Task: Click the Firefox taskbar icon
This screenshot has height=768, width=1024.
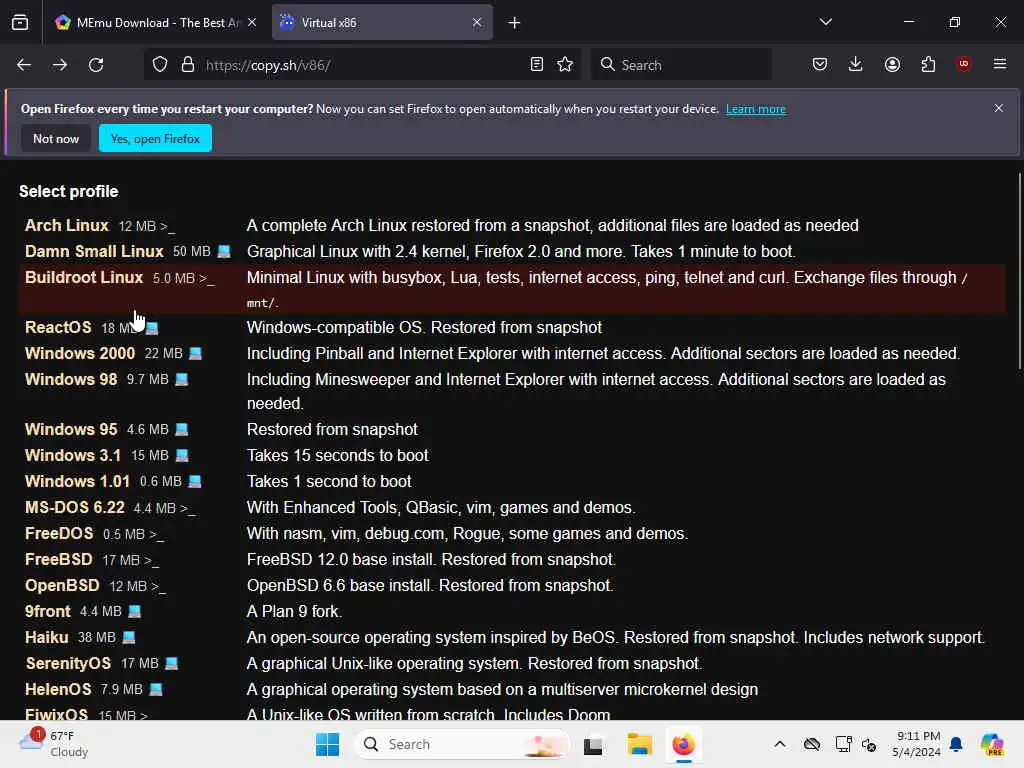Action: [683, 744]
